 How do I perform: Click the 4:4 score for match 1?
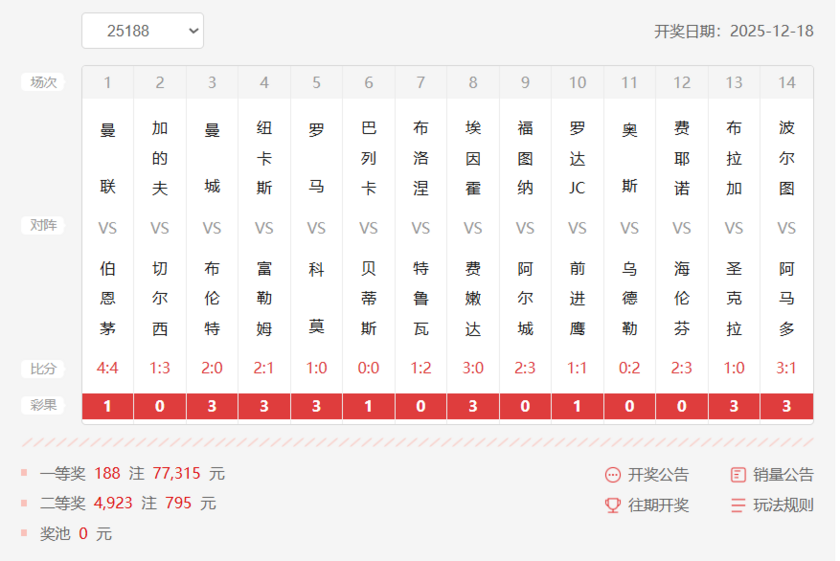(108, 368)
